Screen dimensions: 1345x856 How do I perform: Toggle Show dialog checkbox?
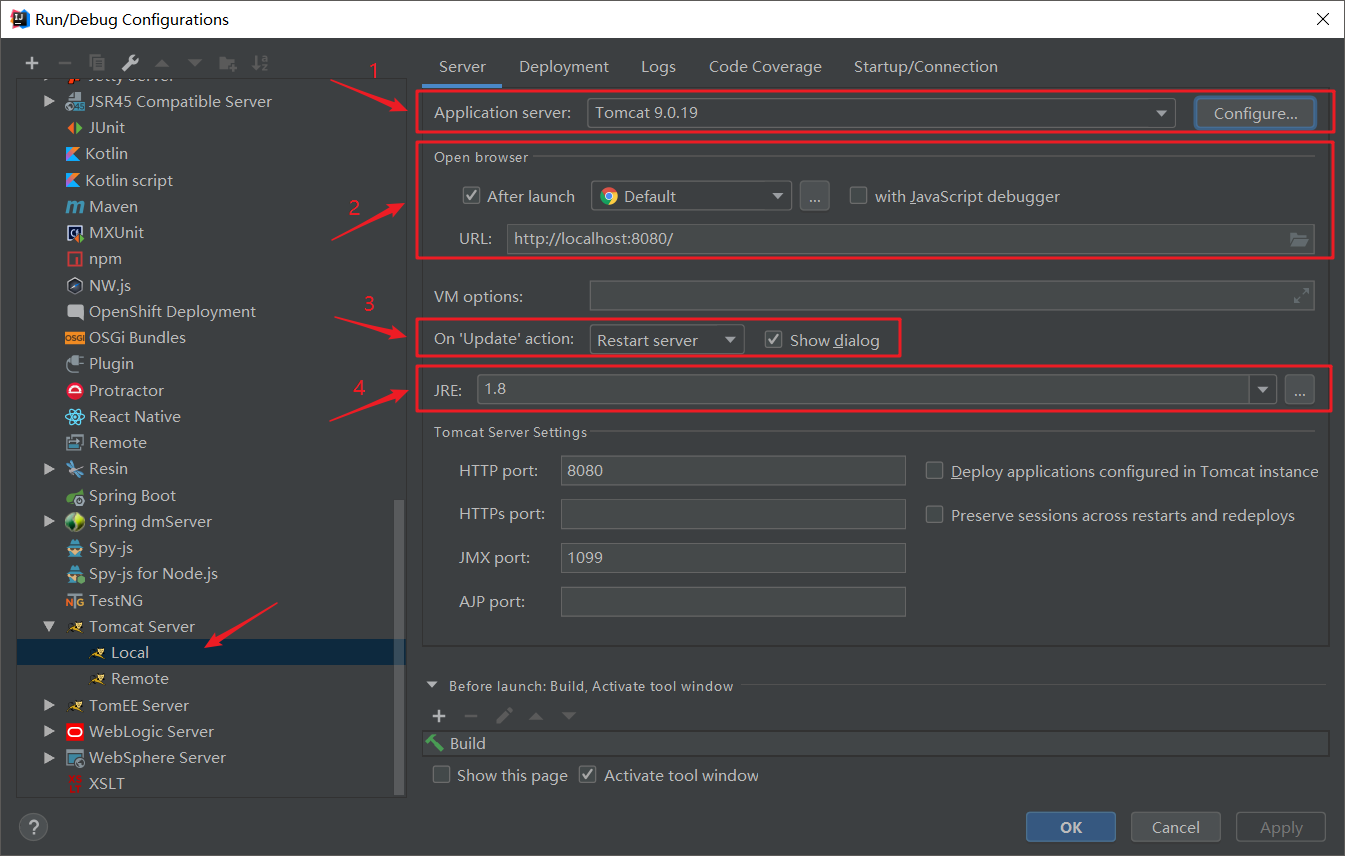point(773,340)
